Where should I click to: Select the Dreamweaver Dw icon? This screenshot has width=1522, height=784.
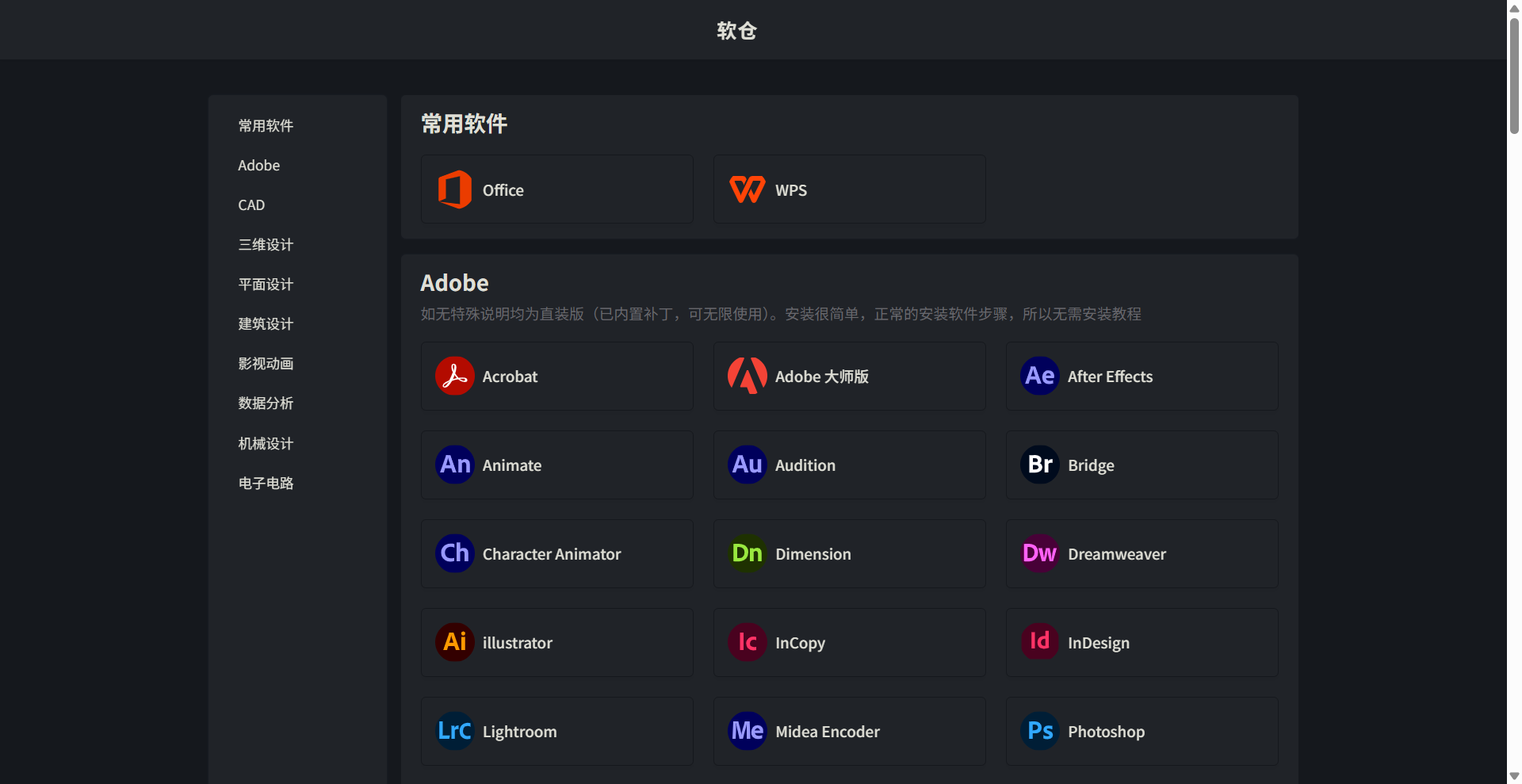click(x=1040, y=554)
